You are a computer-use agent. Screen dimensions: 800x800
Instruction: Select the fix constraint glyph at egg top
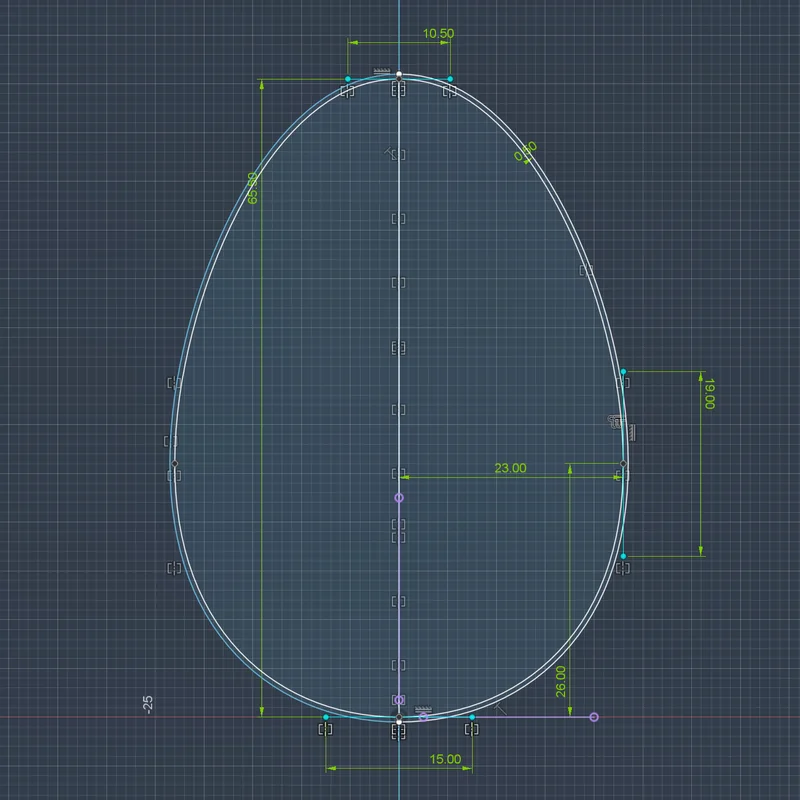click(382, 71)
